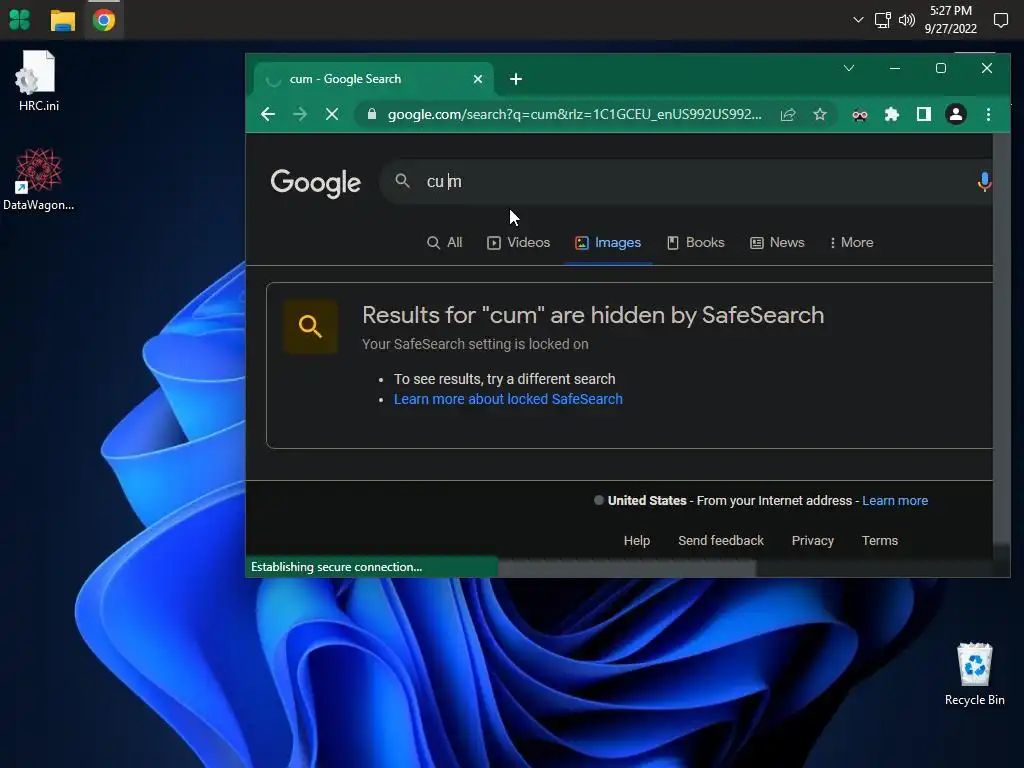Open the network status tray icon
Viewport: 1024px width, 768px height.
point(882,20)
